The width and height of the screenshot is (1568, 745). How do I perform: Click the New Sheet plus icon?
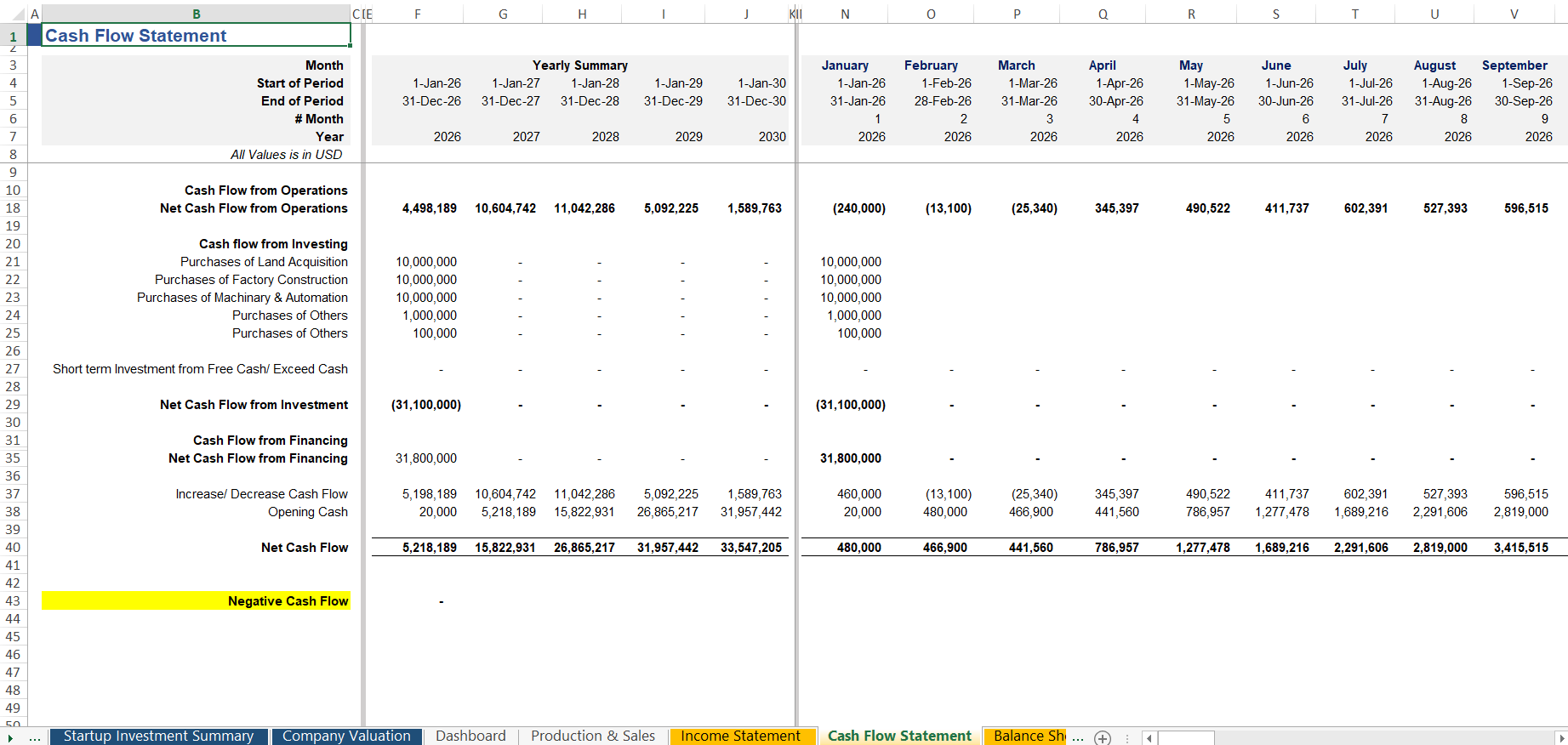1103,737
